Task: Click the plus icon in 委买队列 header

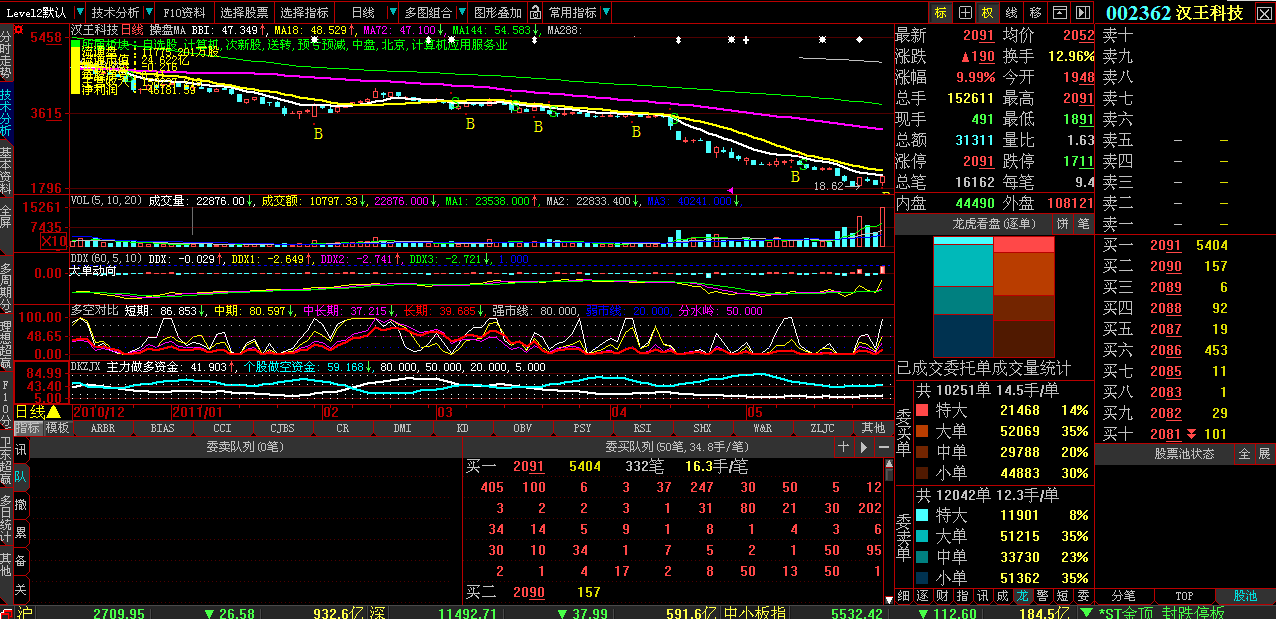Action: (x=844, y=447)
